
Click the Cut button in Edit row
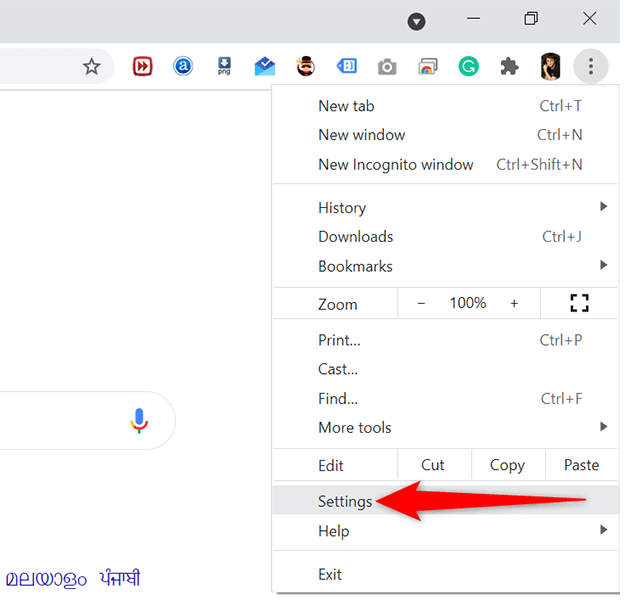[433, 465]
